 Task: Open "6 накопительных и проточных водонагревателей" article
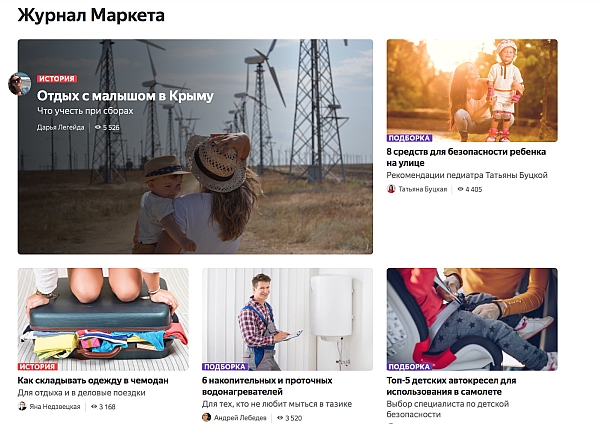click(267, 386)
